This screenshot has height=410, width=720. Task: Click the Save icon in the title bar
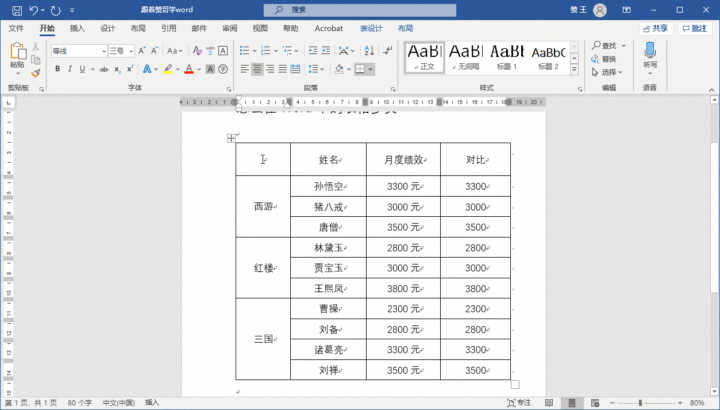coord(17,10)
